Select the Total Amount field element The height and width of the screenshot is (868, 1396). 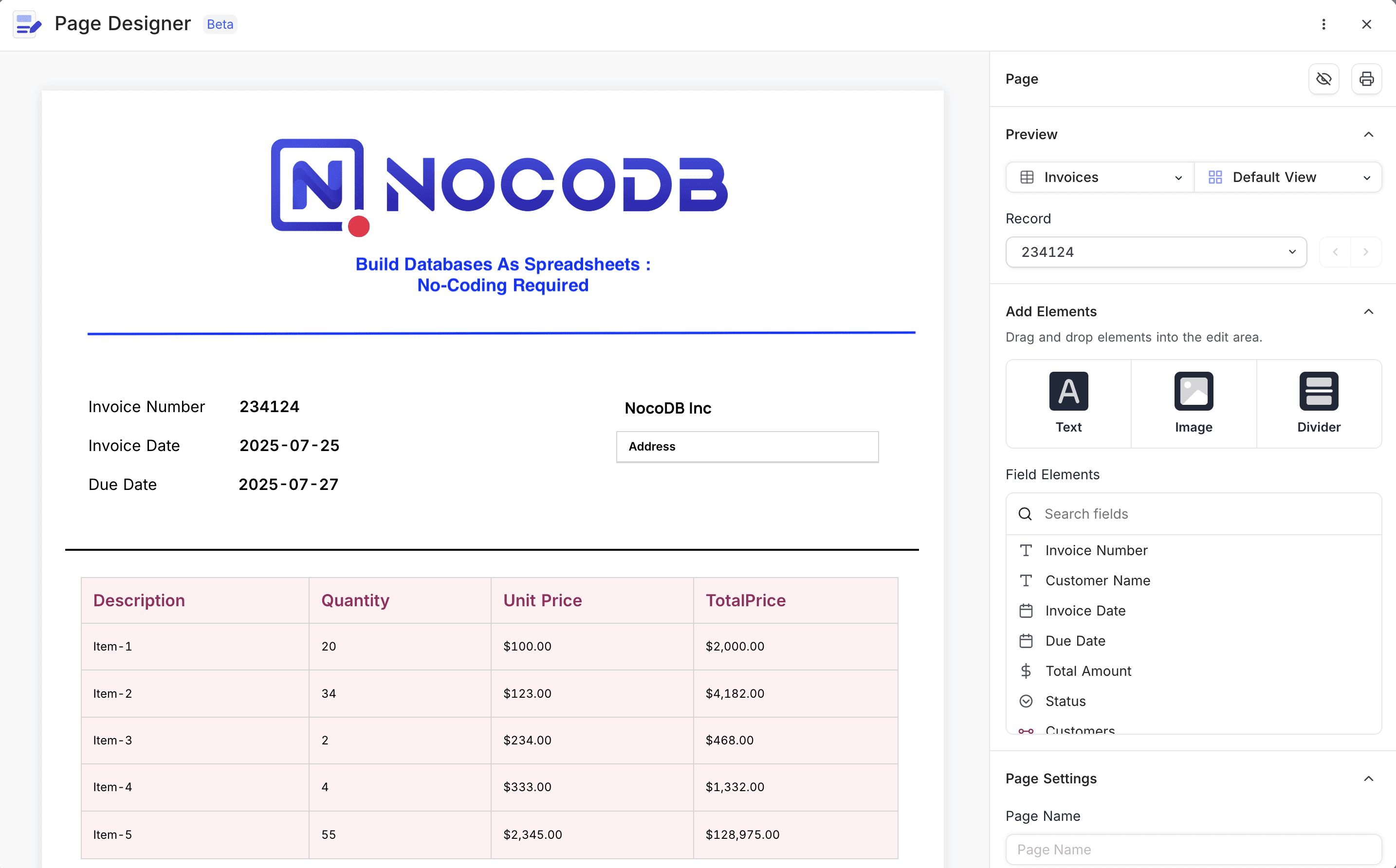point(1087,671)
